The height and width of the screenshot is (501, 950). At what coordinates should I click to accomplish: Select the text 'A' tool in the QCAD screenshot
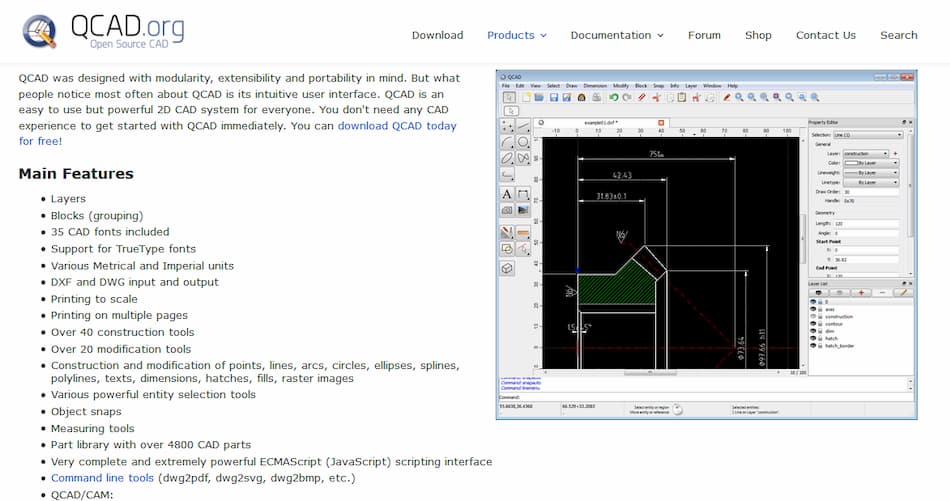point(507,194)
